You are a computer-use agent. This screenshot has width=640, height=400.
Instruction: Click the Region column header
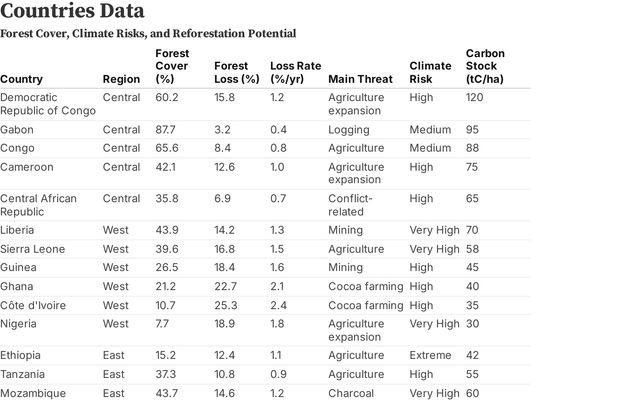pyautogui.click(x=121, y=79)
